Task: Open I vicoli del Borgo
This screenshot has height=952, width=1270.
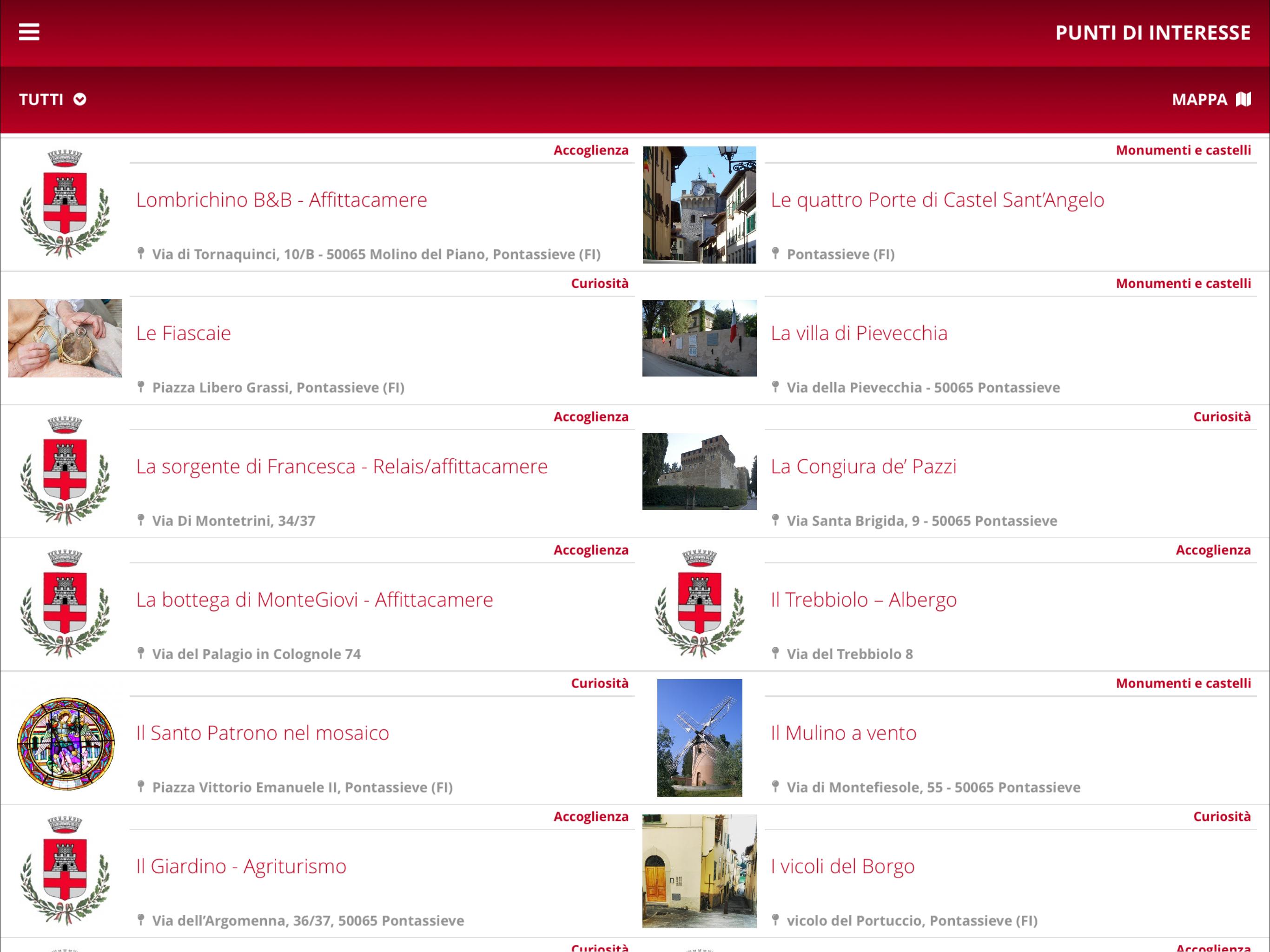Action: click(x=842, y=866)
